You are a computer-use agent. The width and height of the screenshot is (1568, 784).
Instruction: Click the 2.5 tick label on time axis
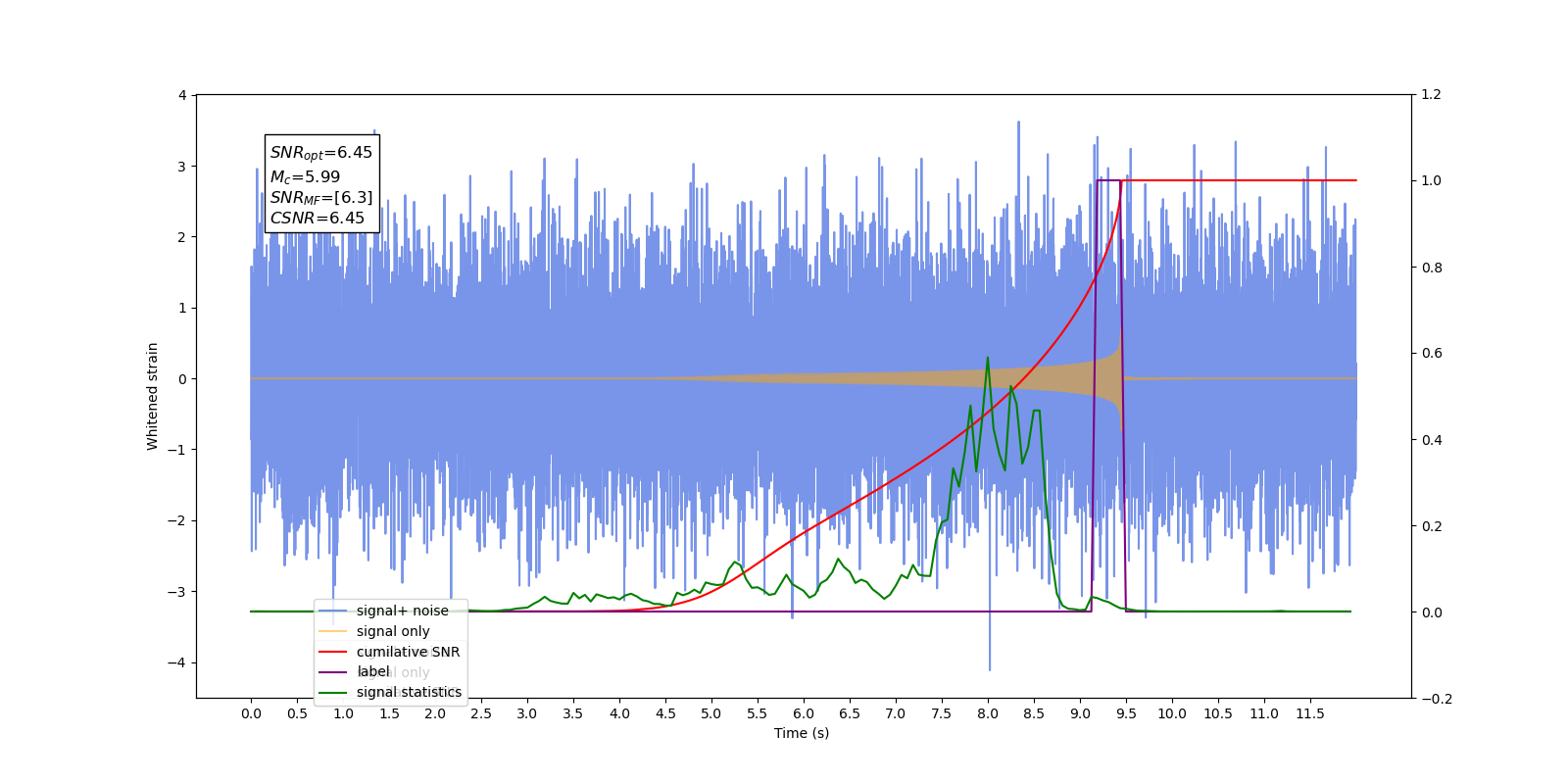point(481,713)
